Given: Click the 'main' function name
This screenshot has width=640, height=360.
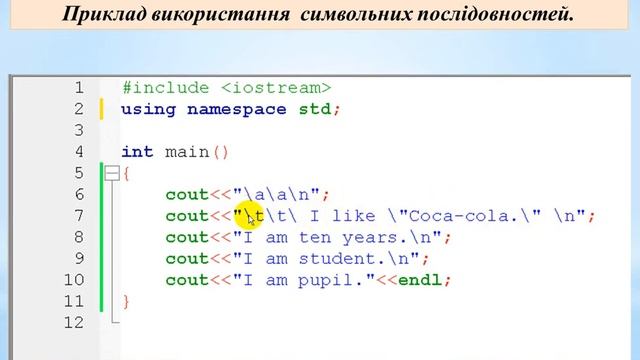Looking at the screenshot, I should pyautogui.click(x=187, y=152).
